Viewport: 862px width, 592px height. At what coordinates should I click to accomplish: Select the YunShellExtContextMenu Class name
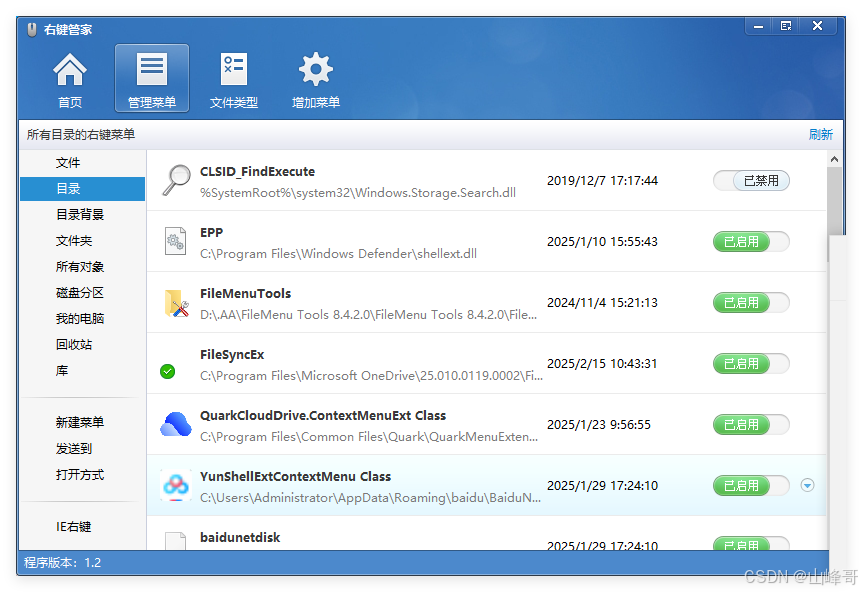[296, 477]
